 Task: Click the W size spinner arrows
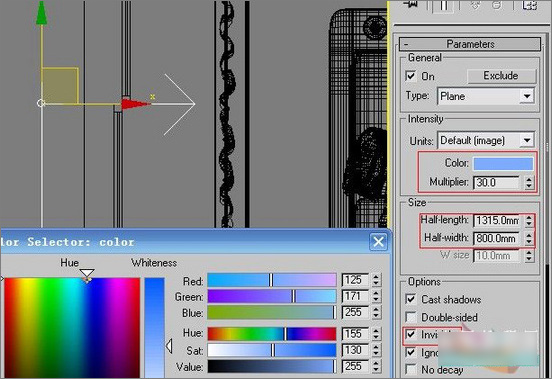pos(529,256)
